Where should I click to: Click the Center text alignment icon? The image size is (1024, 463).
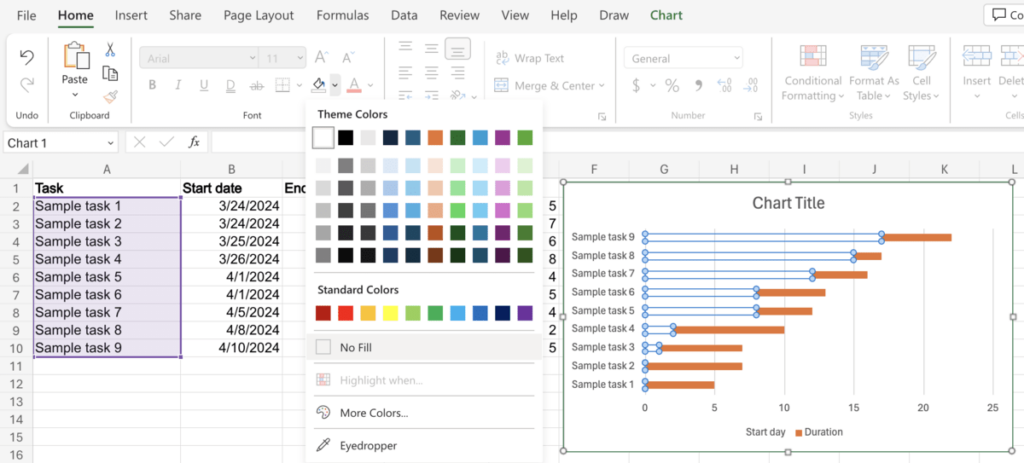click(x=432, y=71)
